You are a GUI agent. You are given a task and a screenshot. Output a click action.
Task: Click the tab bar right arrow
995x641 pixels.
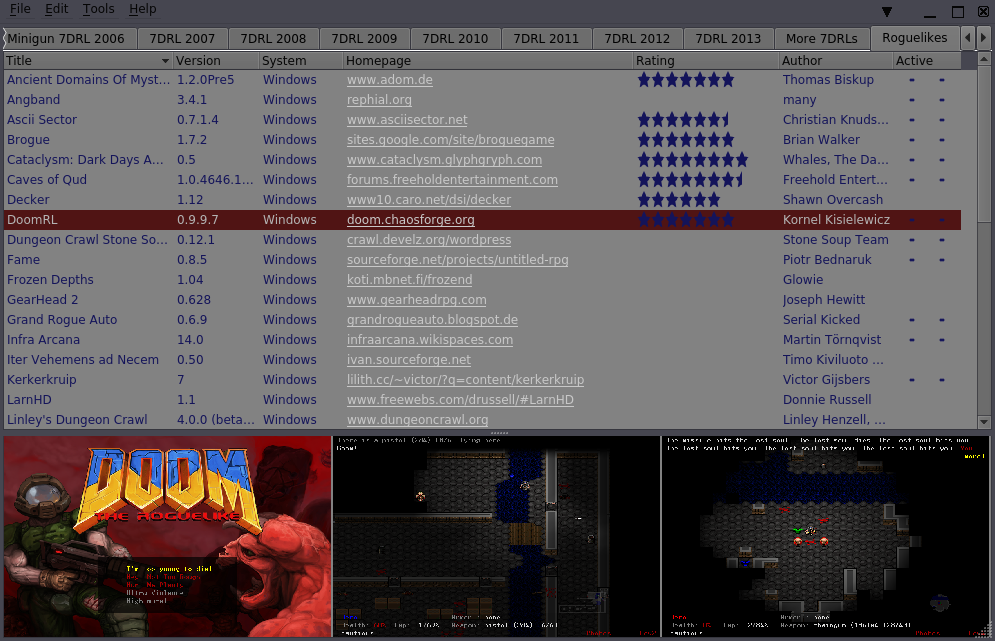click(x=984, y=38)
